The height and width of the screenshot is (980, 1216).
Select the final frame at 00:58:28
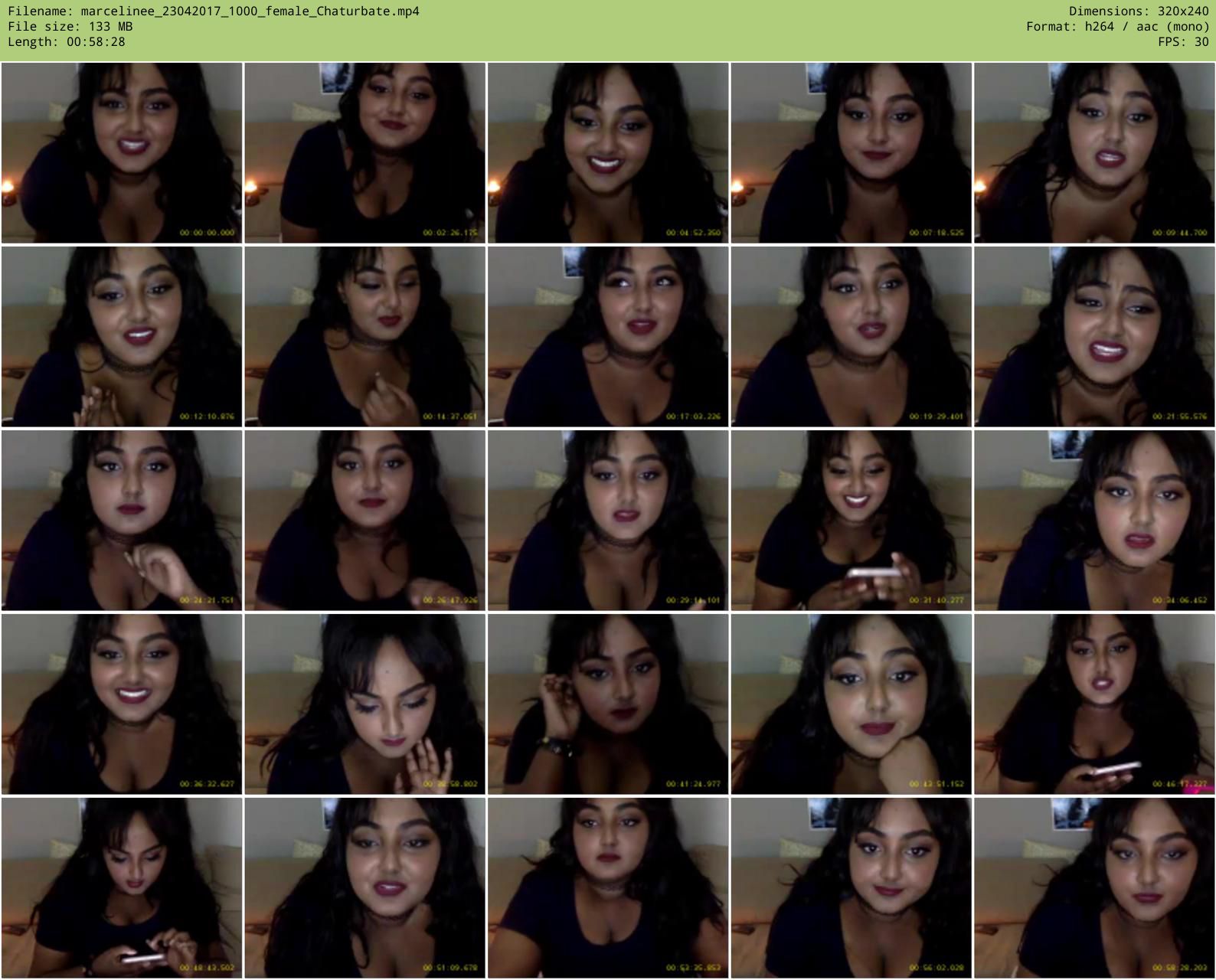click(x=1094, y=888)
